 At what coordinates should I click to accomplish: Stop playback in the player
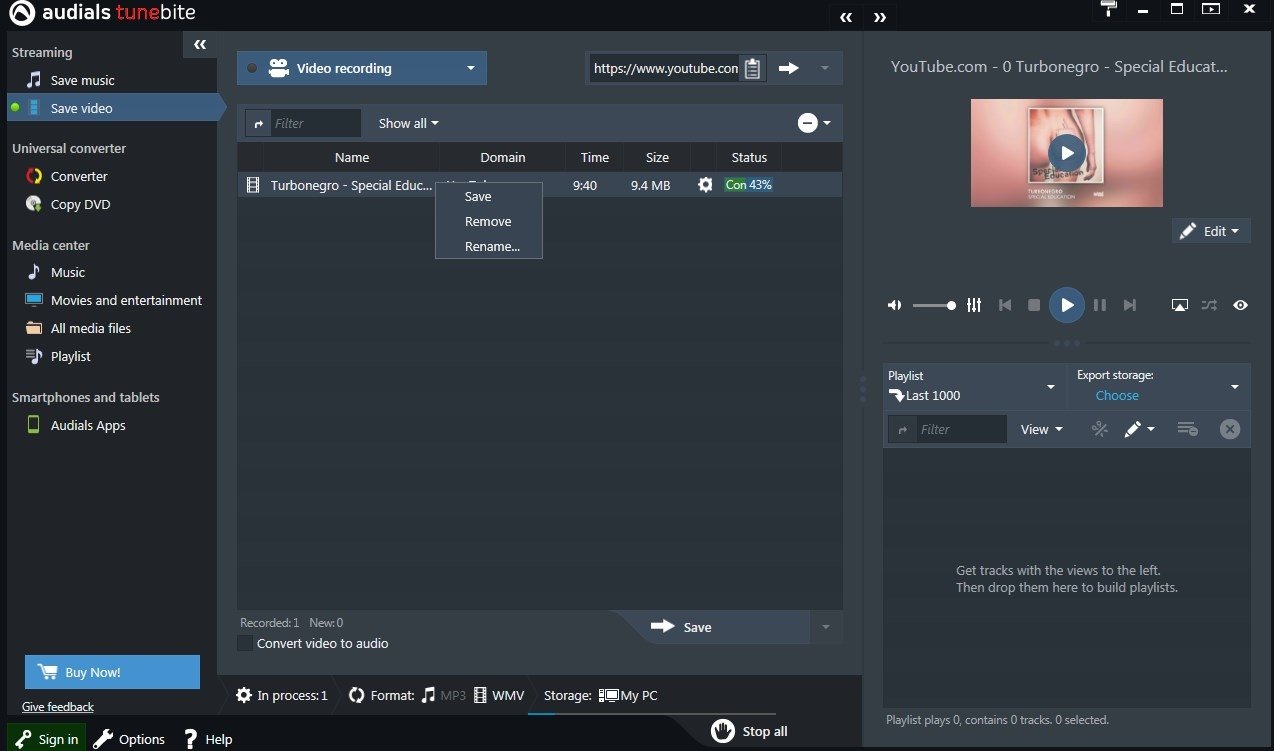[1034, 305]
